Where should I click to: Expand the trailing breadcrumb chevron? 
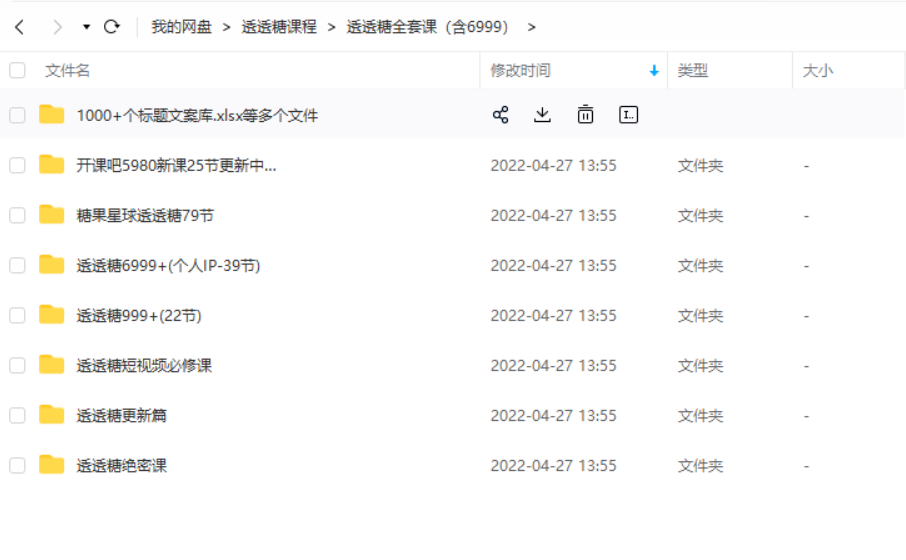click(532, 27)
